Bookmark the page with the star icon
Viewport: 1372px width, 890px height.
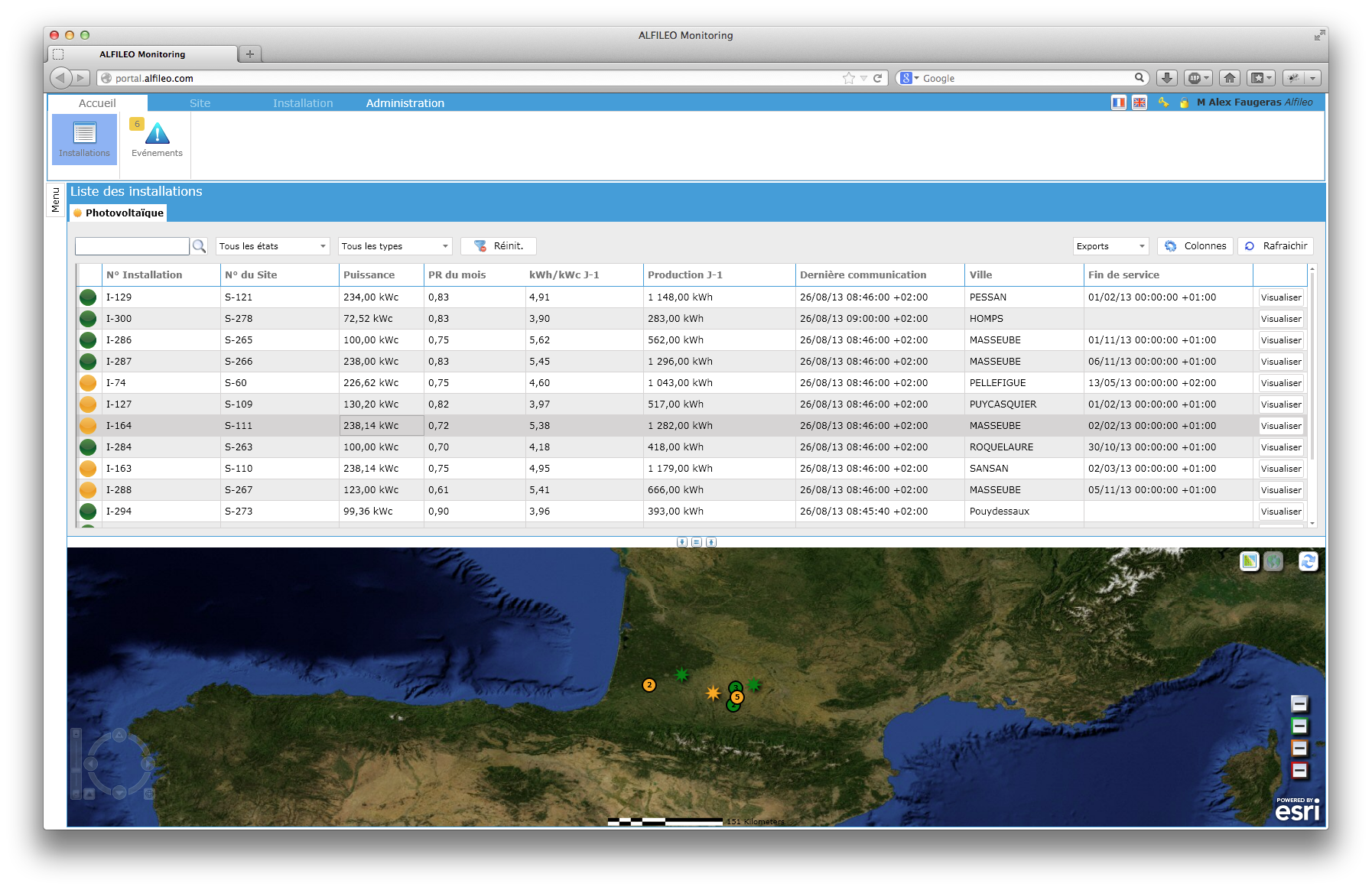[x=849, y=78]
